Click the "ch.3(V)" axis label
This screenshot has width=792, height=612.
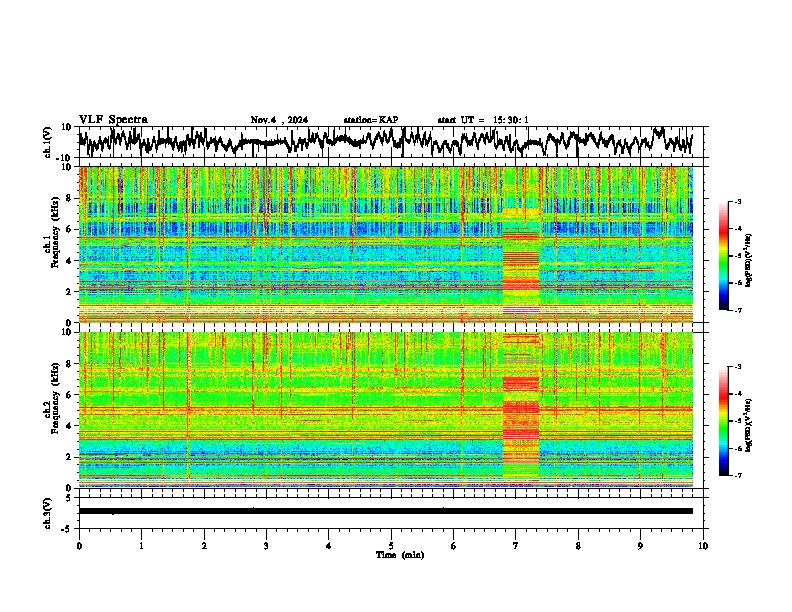48,513
